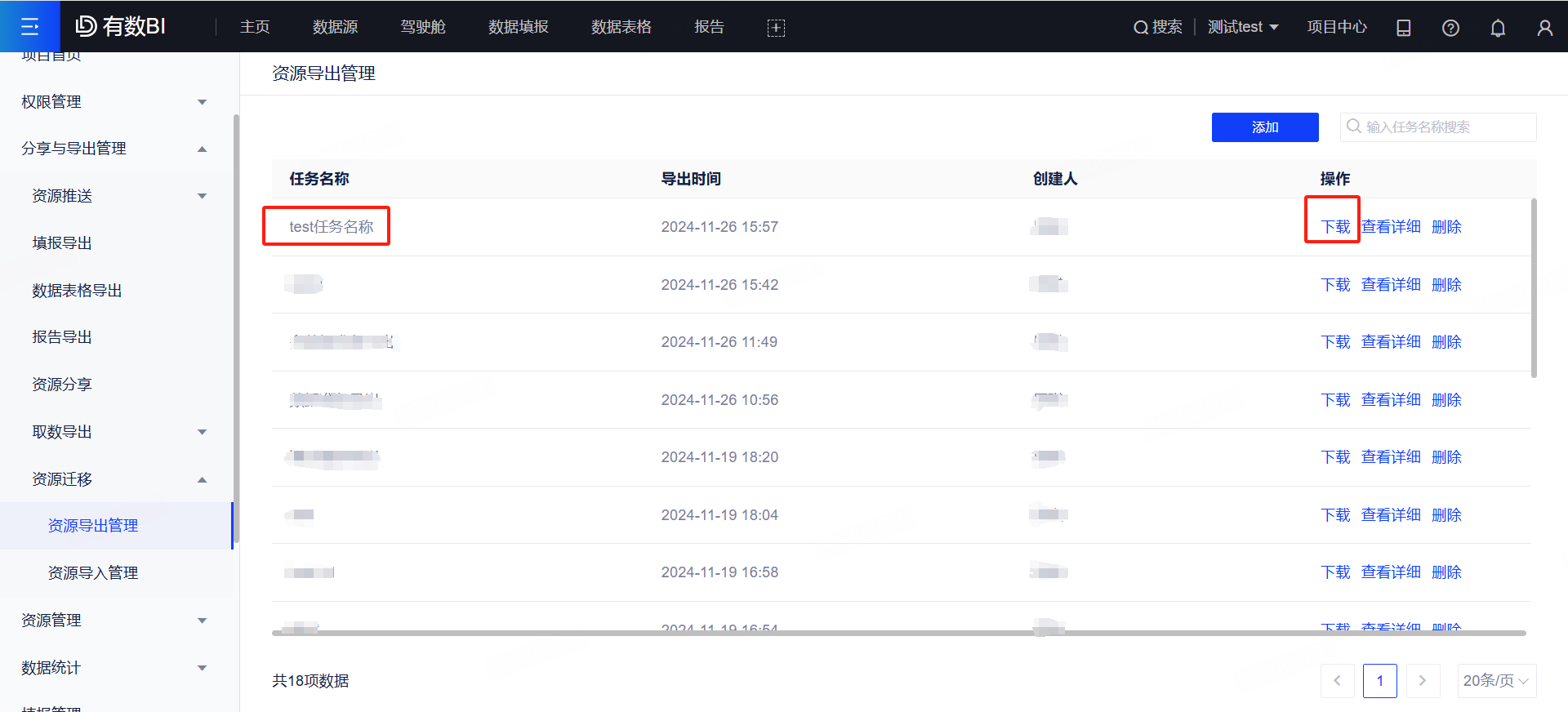Open the add-module plus icon in navbar
Viewport: 1568px width, 712px height.
pyautogui.click(x=776, y=28)
